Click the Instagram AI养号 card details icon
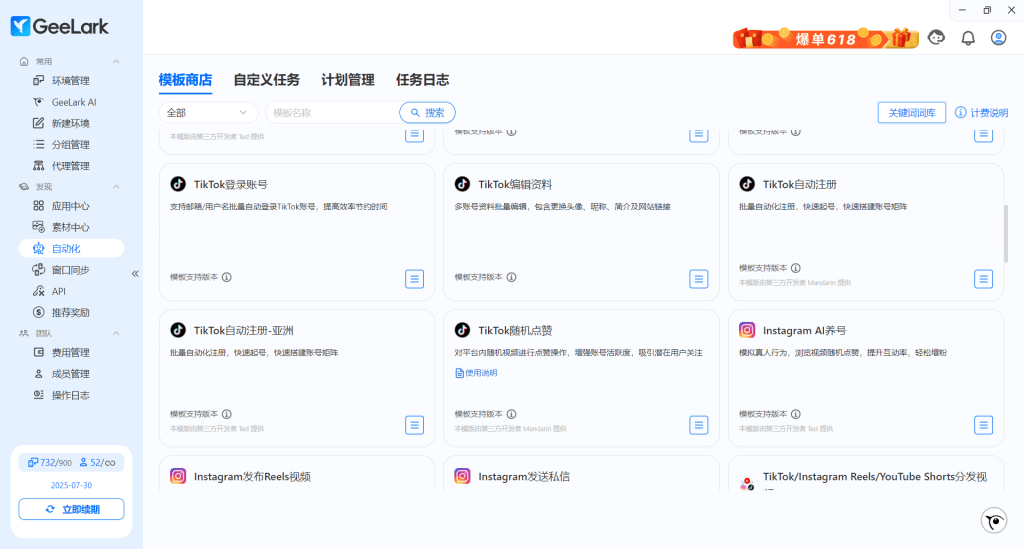Viewport: 1024px width, 549px height. click(983, 425)
